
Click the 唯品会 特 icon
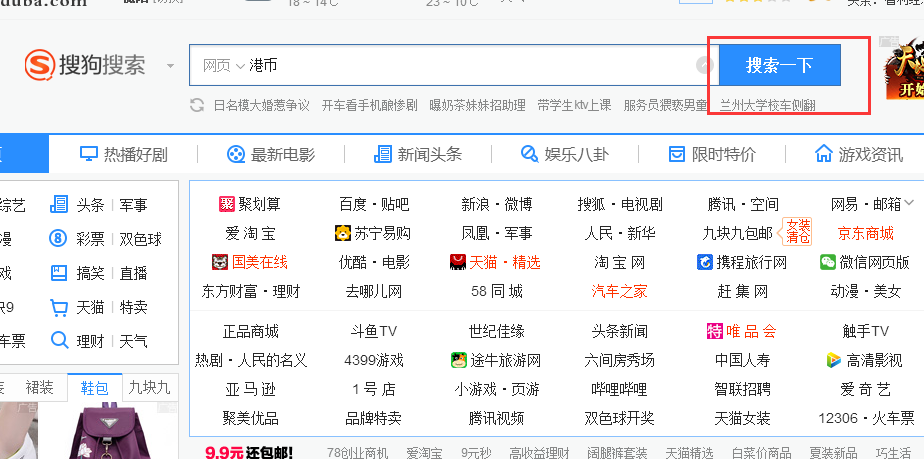click(x=715, y=331)
